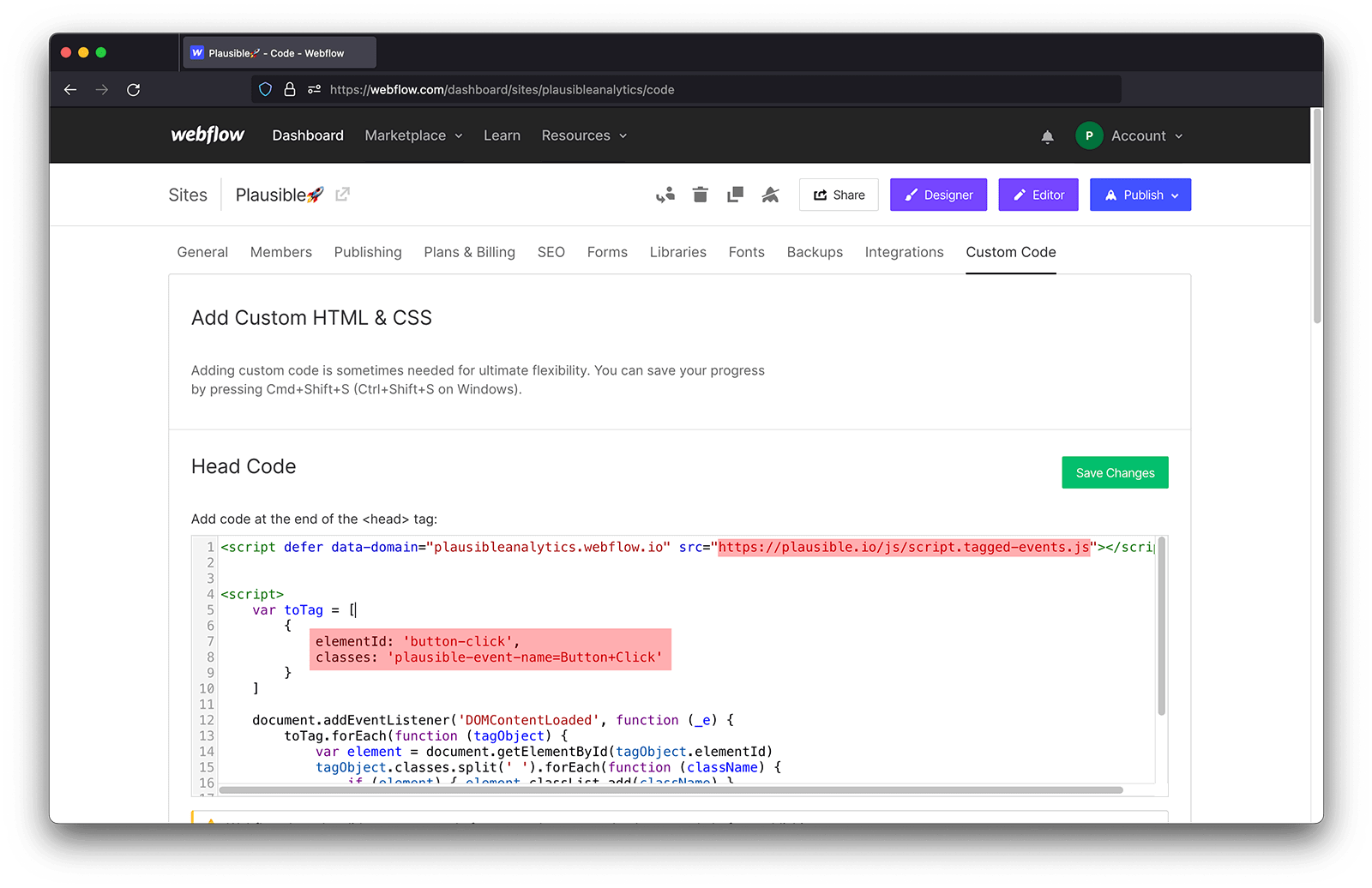Reload the page with the refresh icon
This screenshot has width=1372, height=888.
pyautogui.click(x=134, y=89)
